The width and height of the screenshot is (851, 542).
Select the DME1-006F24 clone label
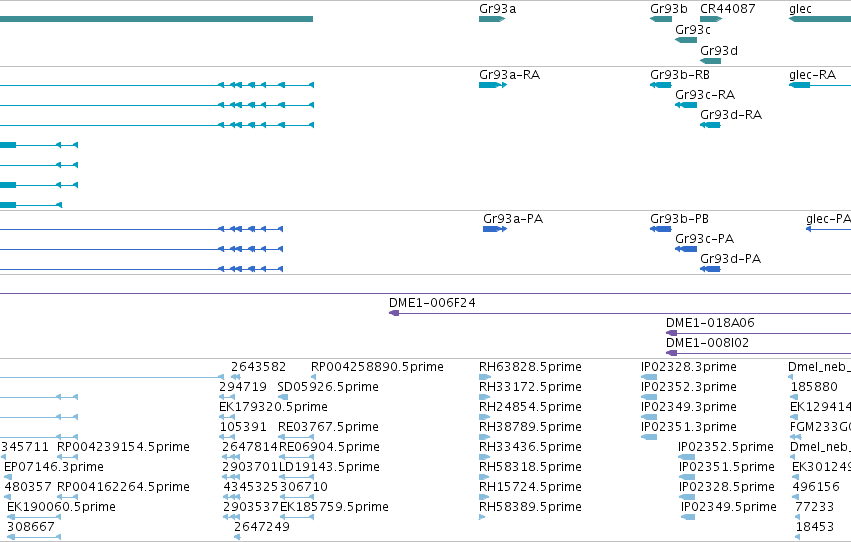point(432,303)
